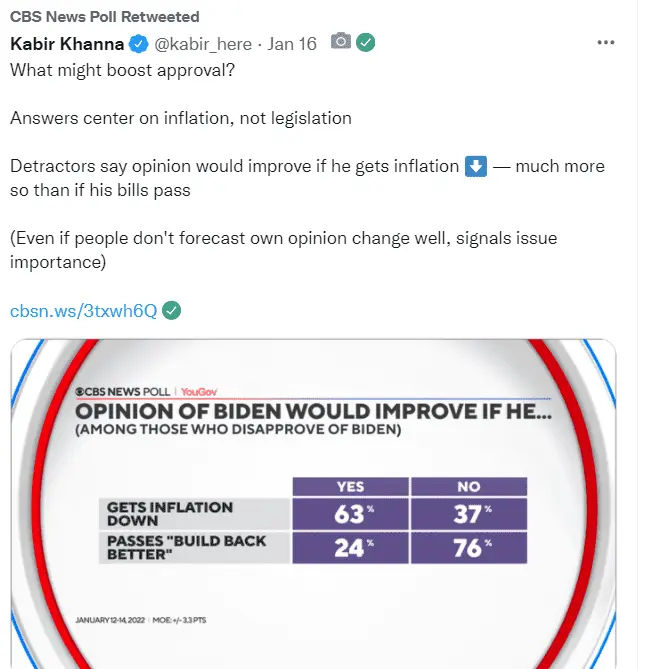Click the down-arrow emoji after 'inflation'
Viewport: 663px width, 669px height.
point(476,166)
